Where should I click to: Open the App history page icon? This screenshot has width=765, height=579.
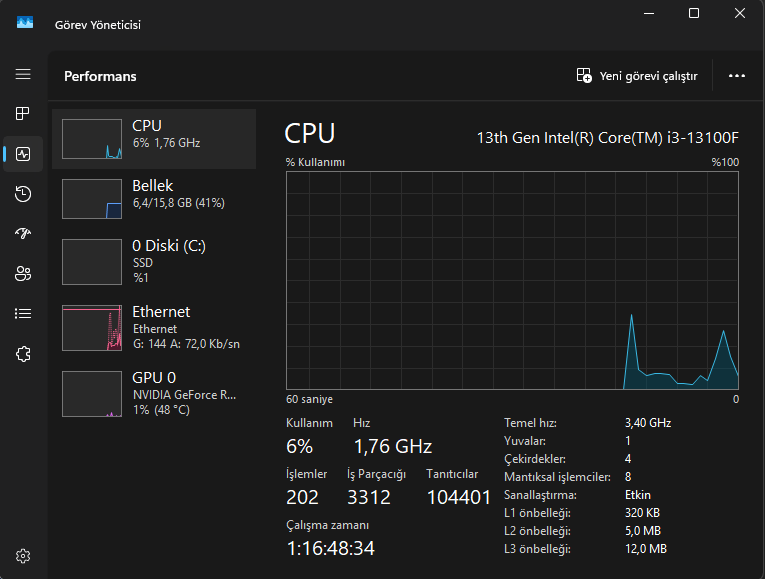pyautogui.click(x=23, y=194)
